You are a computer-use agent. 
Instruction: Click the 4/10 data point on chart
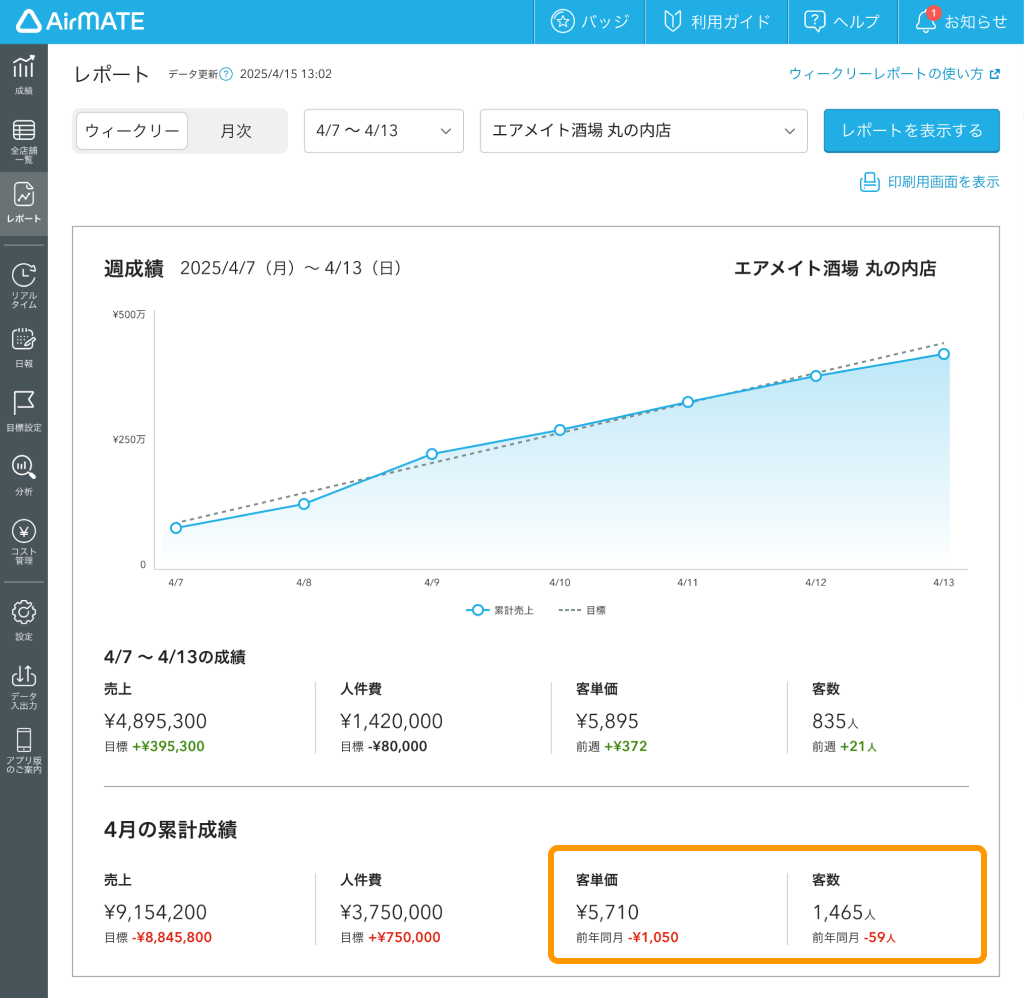(560, 430)
